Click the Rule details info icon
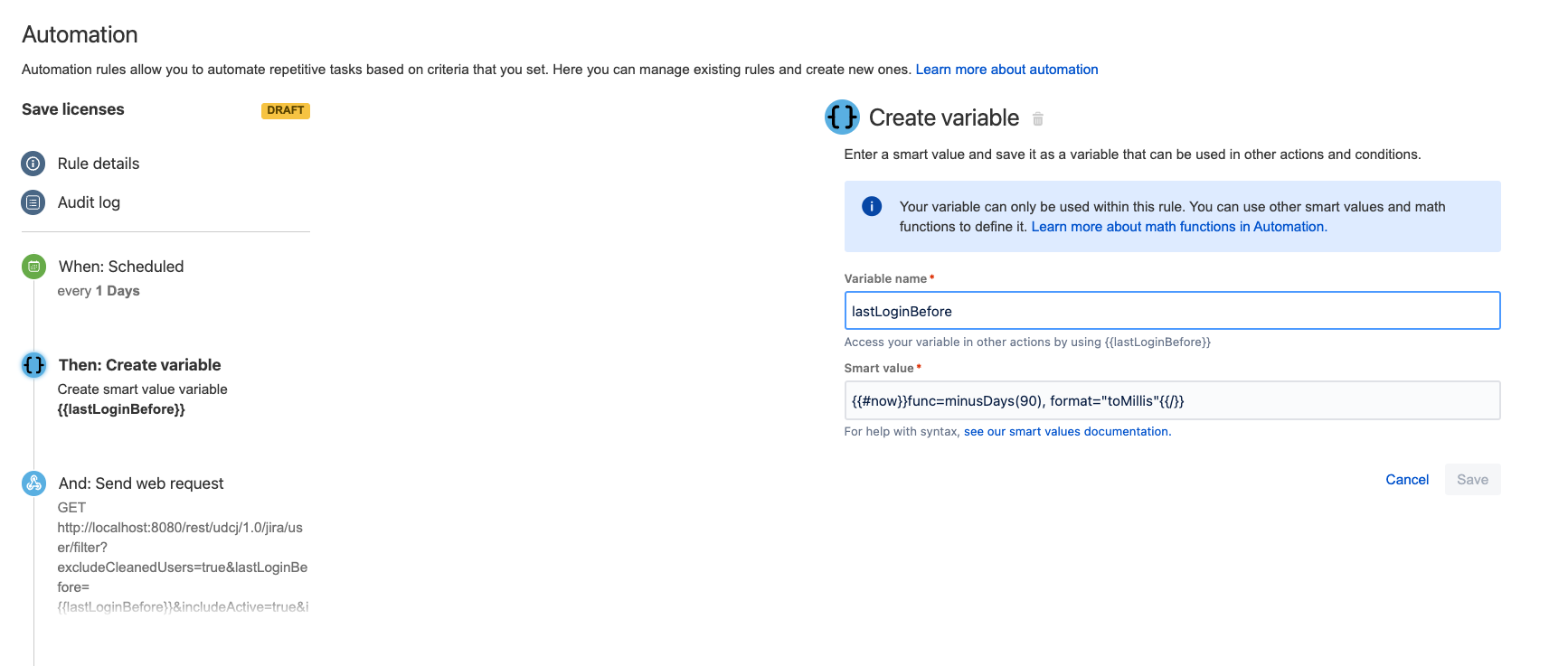The height and width of the screenshot is (666, 1568). 33,164
